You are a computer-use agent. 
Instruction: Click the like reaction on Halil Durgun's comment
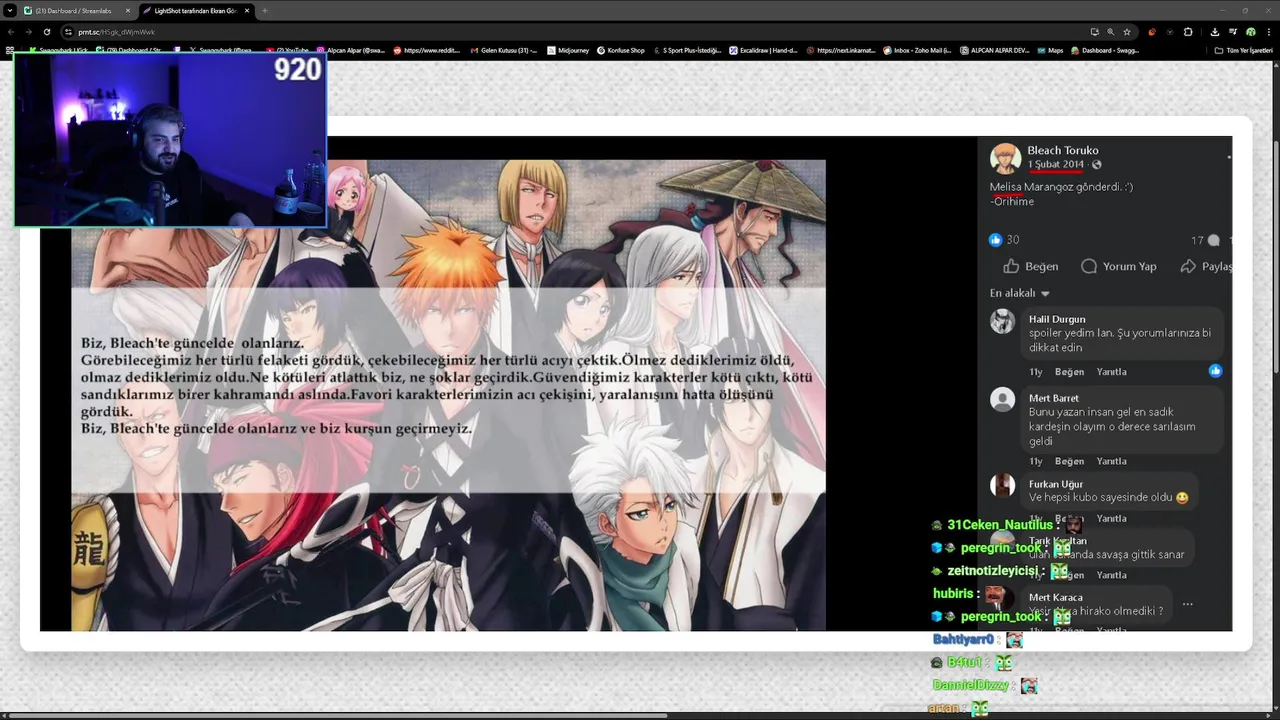coord(1215,370)
